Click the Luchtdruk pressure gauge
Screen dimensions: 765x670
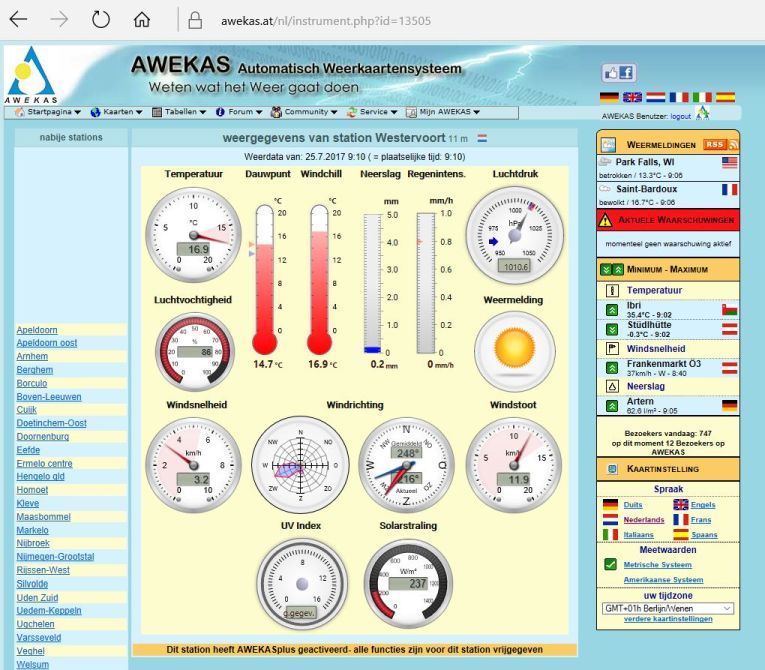pos(515,235)
